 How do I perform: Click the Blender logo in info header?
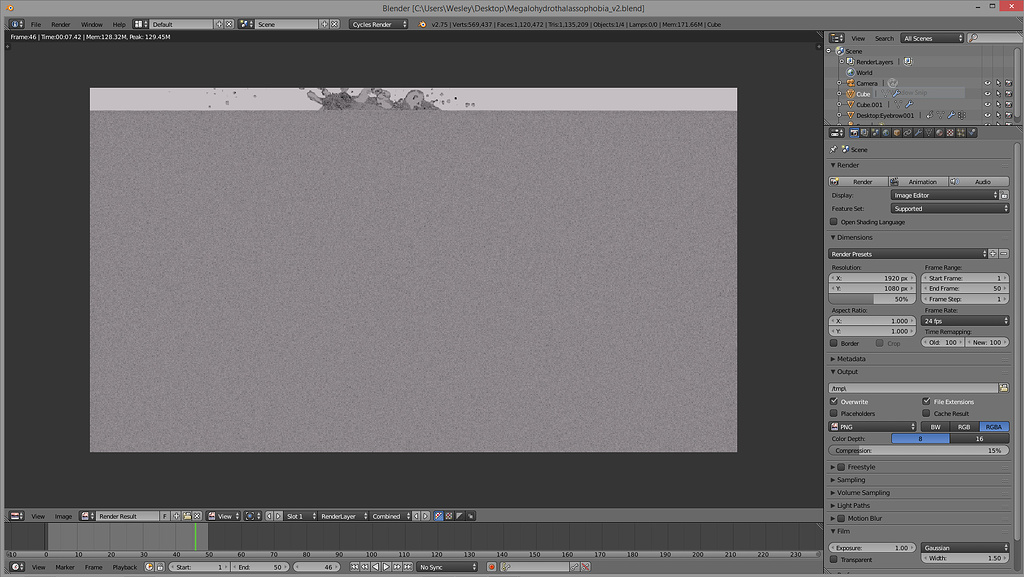point(422,24)
